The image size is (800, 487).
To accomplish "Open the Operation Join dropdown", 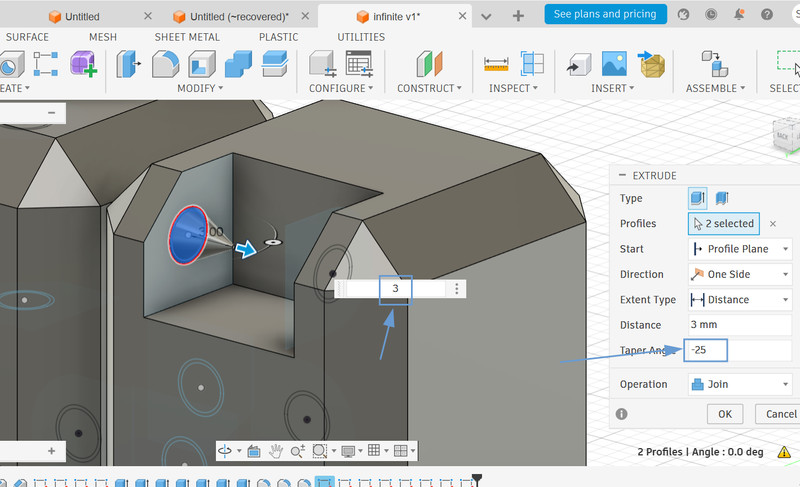I will [740, 384].
